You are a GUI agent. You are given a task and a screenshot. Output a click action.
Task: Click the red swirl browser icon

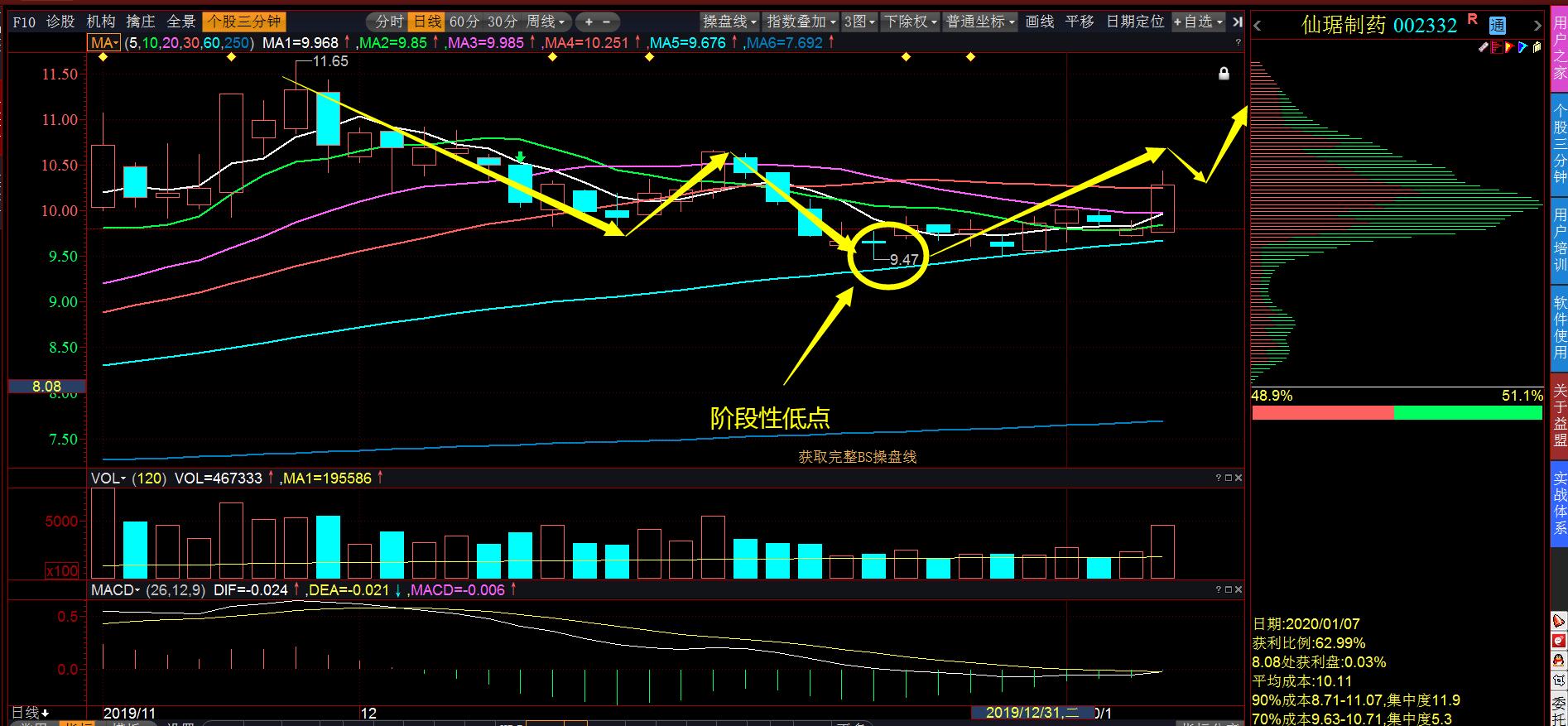point(1560,642)
